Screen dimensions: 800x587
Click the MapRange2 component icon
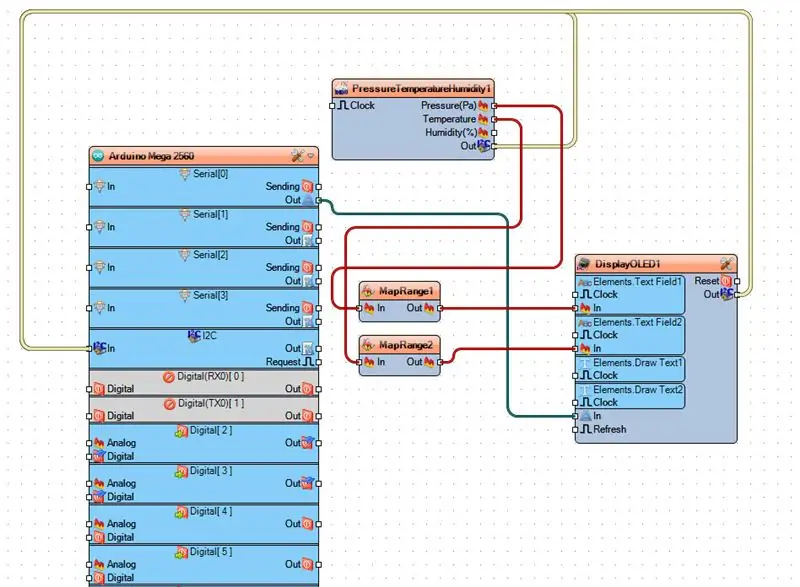(x=367, y=346)
